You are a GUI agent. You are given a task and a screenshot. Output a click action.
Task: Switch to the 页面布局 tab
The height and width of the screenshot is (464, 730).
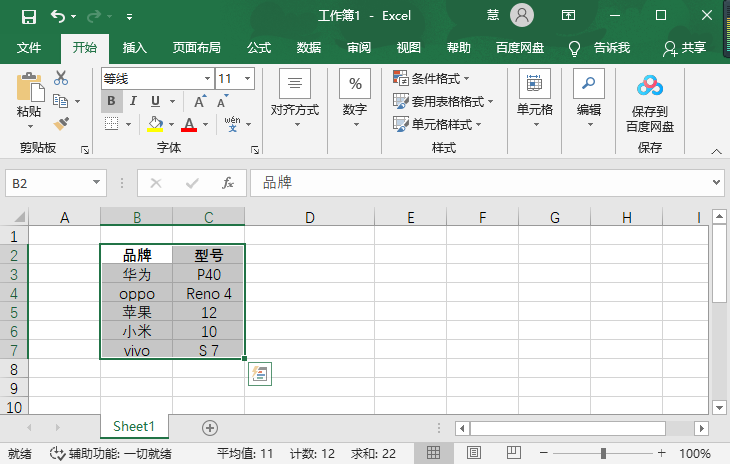tap(196, 47)
